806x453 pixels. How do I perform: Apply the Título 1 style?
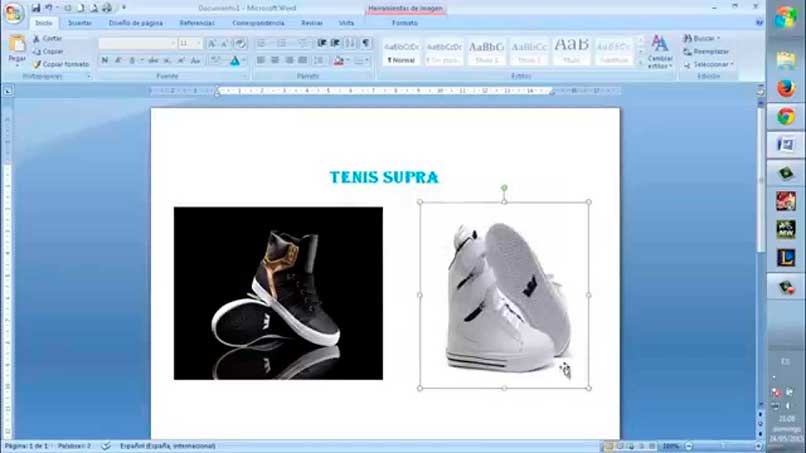pyautogui.click(x=486, y=51)
